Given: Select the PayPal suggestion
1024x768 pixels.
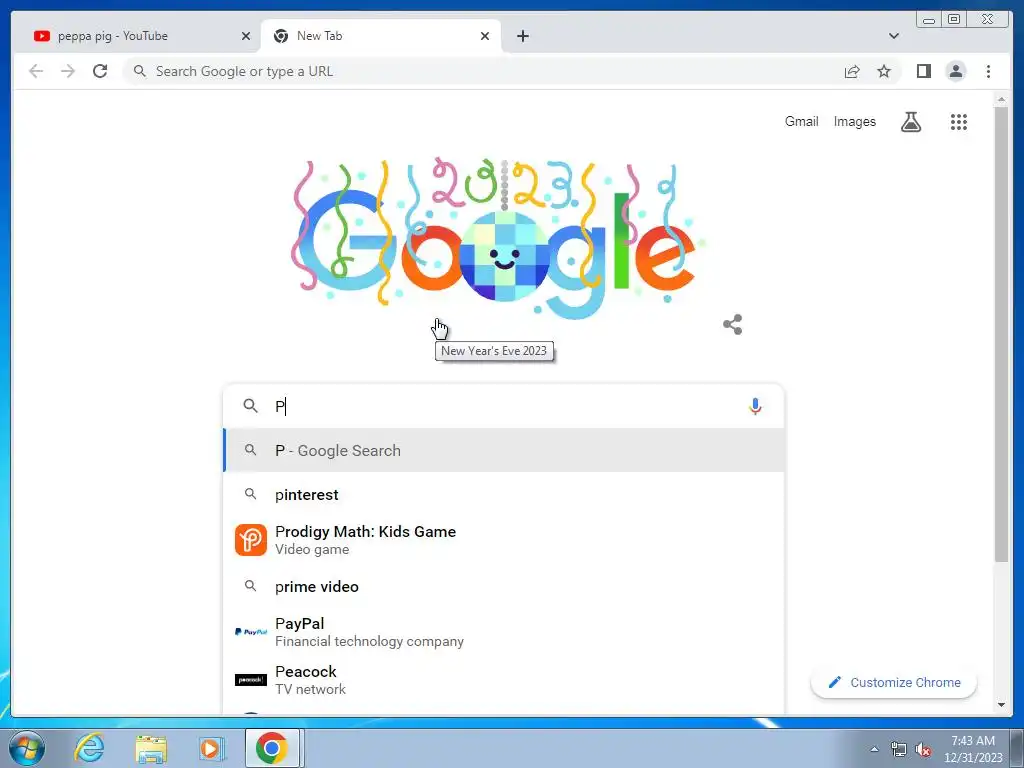Looking at the screenshot, I should [504, 632].
